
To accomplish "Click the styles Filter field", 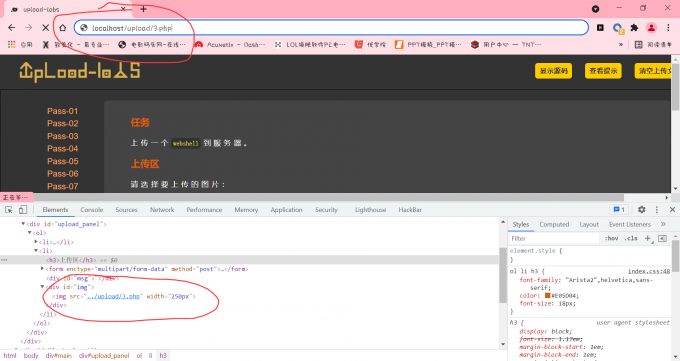I will [555, 238].
